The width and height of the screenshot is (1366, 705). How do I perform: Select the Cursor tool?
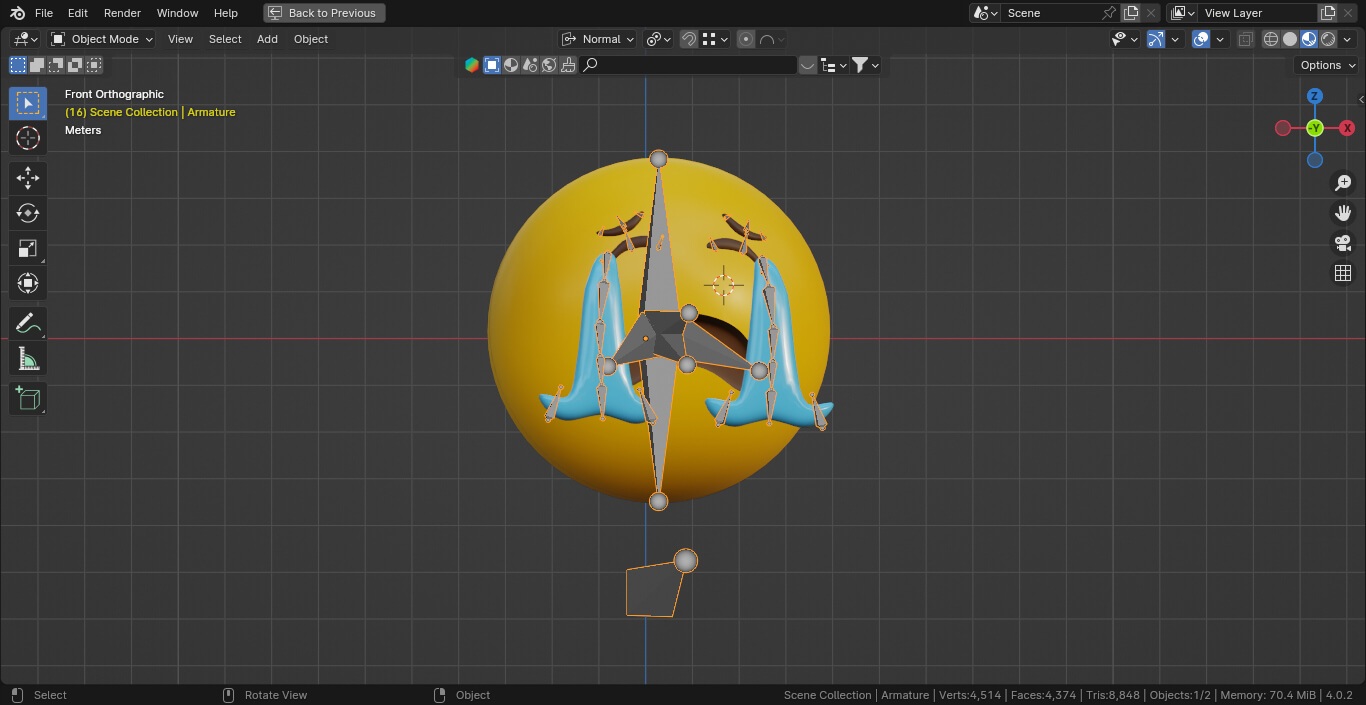click(x=28, y=138)
